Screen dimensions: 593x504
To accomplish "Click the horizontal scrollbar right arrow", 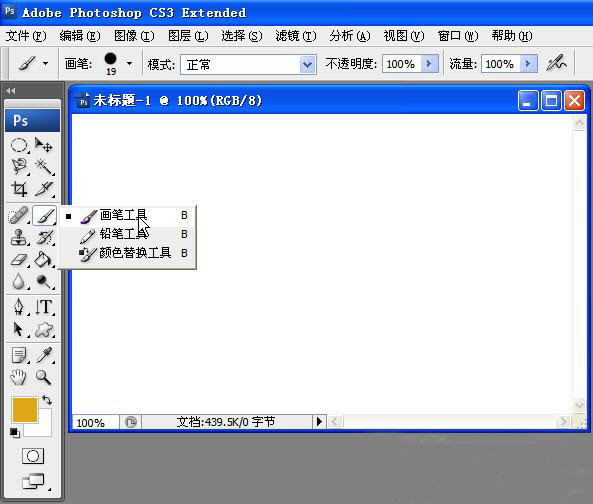I will pos(563,422).
